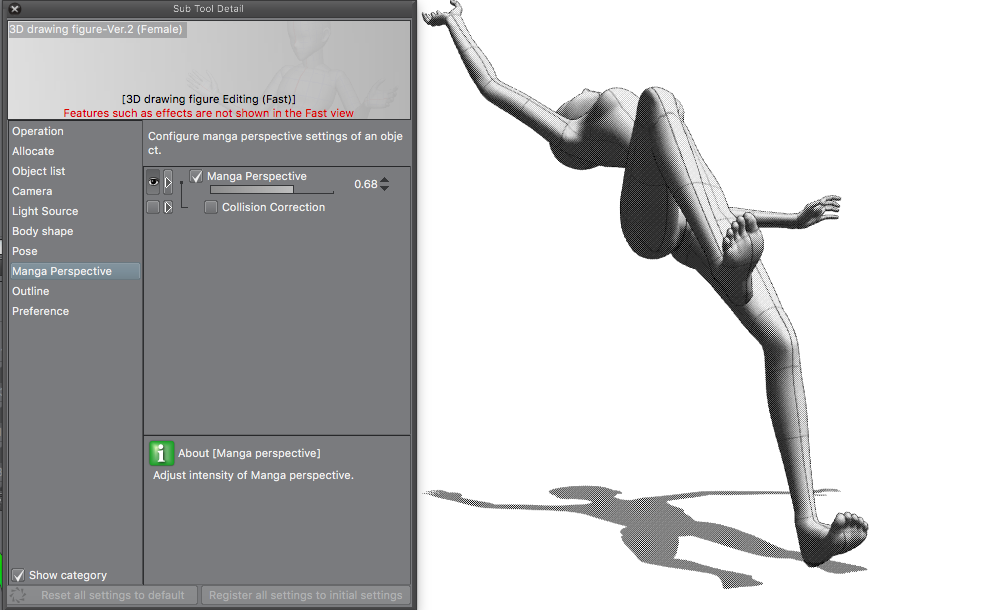Toggle the eye icon beside Manga Perspective

153,182
